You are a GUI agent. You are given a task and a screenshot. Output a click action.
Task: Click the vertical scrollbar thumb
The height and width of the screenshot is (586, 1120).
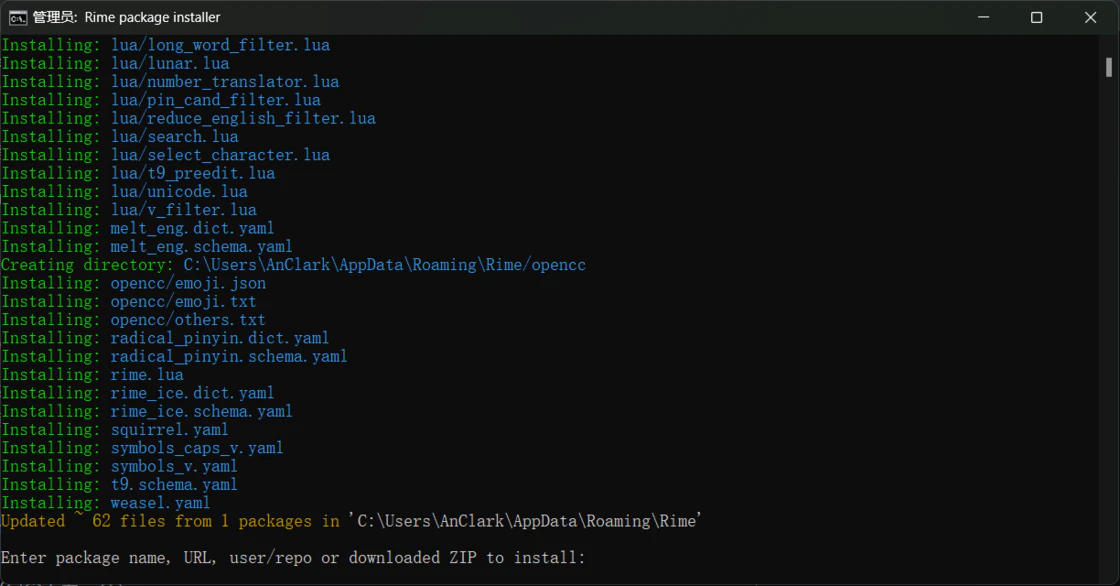click(x=1109, y=67)
